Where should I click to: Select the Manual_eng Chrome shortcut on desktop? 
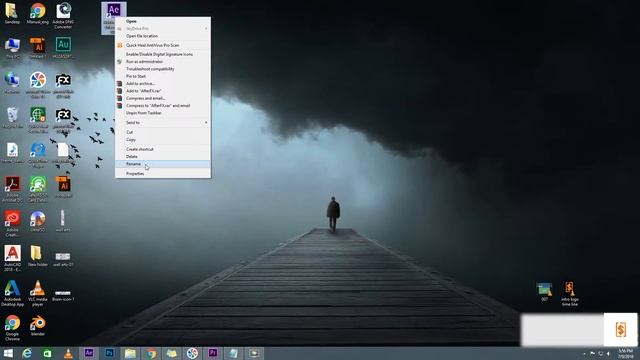pyautogui.click(x=38, y=13)
